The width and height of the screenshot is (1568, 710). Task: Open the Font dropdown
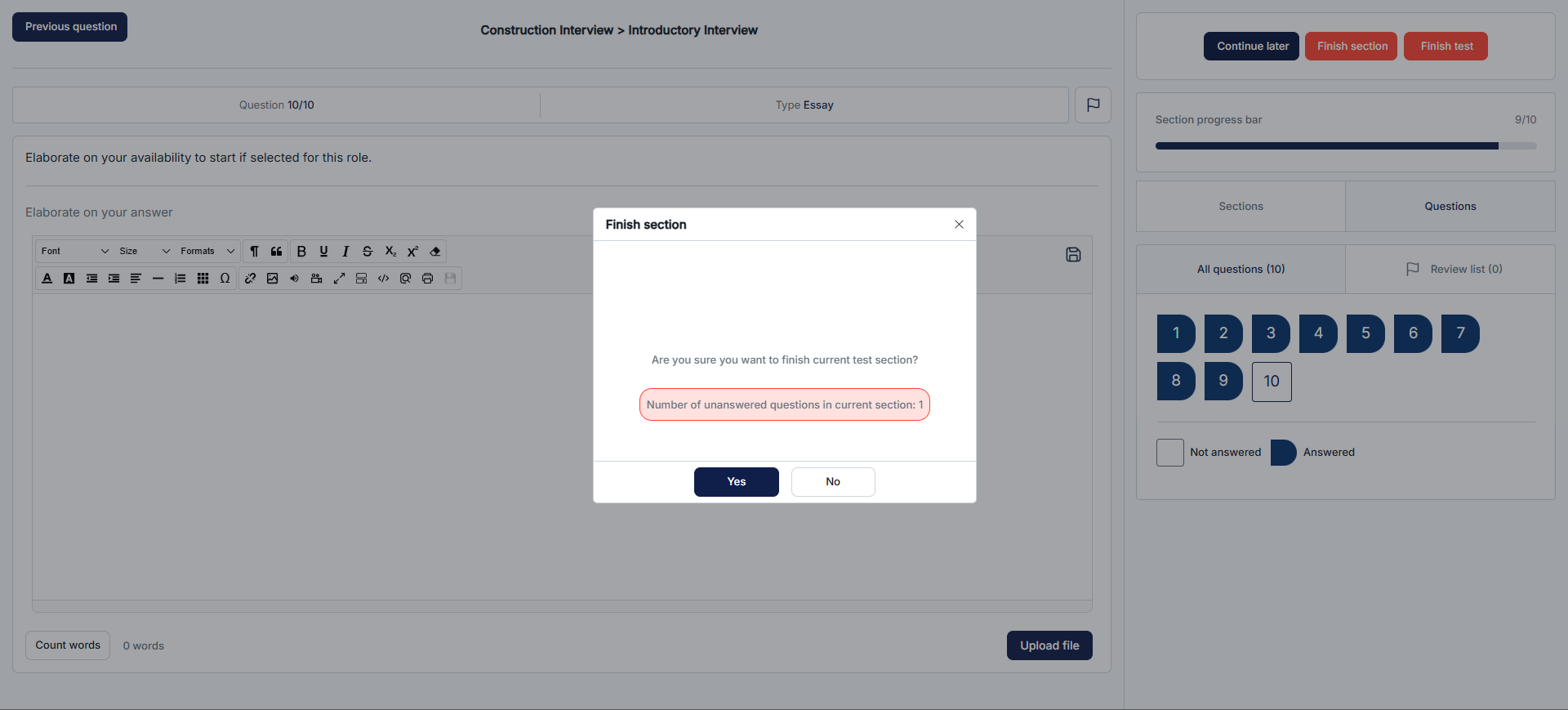click(74, 252)
